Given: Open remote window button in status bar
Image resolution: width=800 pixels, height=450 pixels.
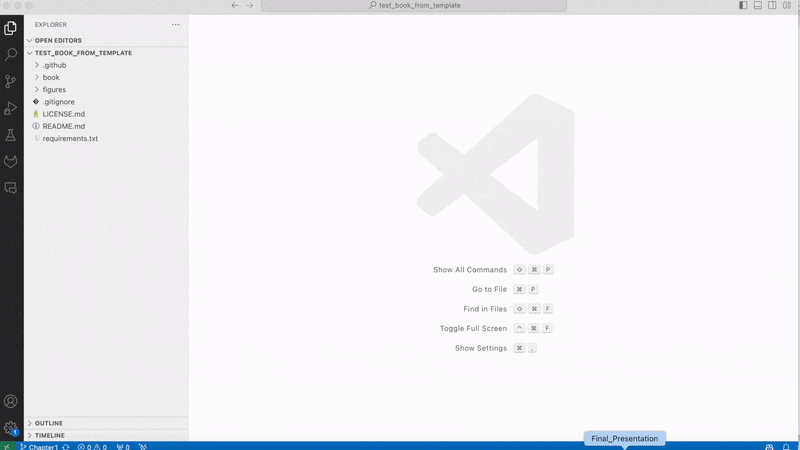Looking at the screenshot, I should pos(7,446).
